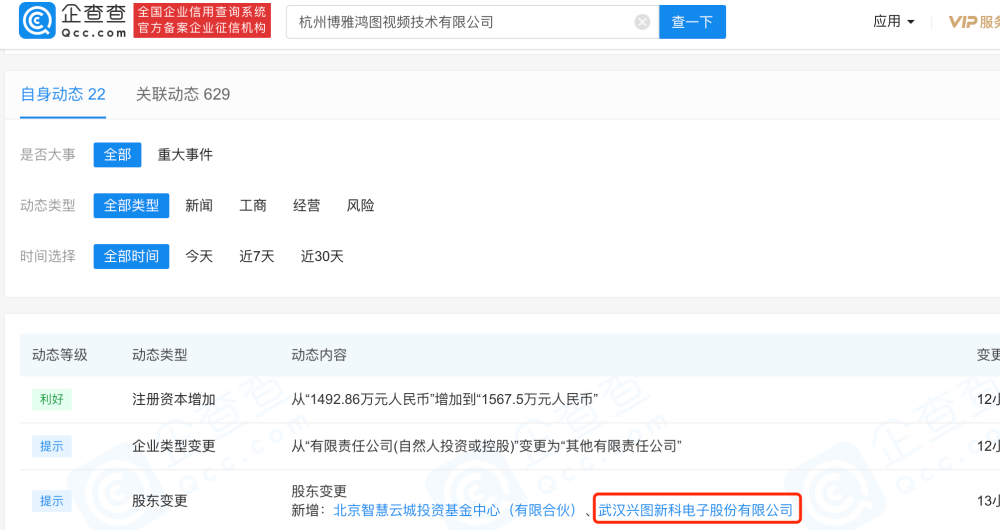Image resolution: width=1000 pixels, height=530 pixels.
Task: Open 北京智慧云城投资基金中心 link
Action: (455, 510)
